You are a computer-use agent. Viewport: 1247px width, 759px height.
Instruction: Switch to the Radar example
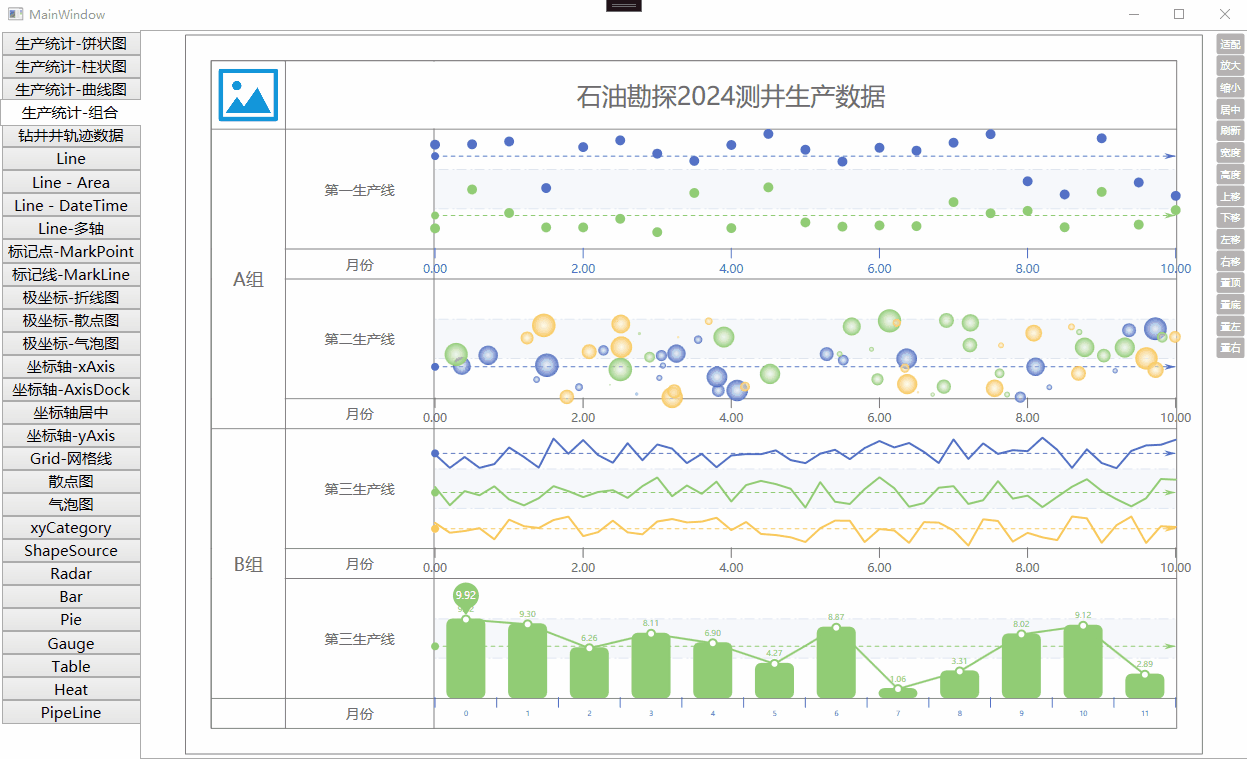(71, 573)
